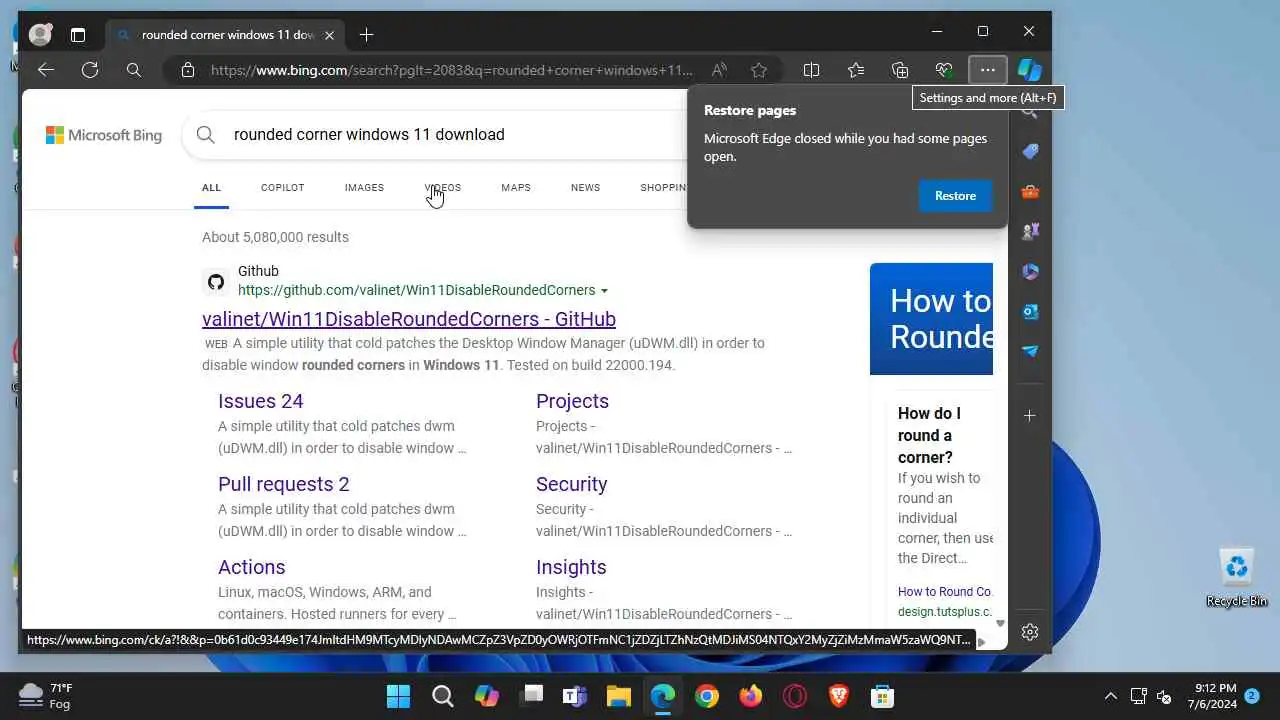Viewport: 1280px width, 720px height.
Task: Open Outlook in the sidebar
Action: pos(1030,311)
